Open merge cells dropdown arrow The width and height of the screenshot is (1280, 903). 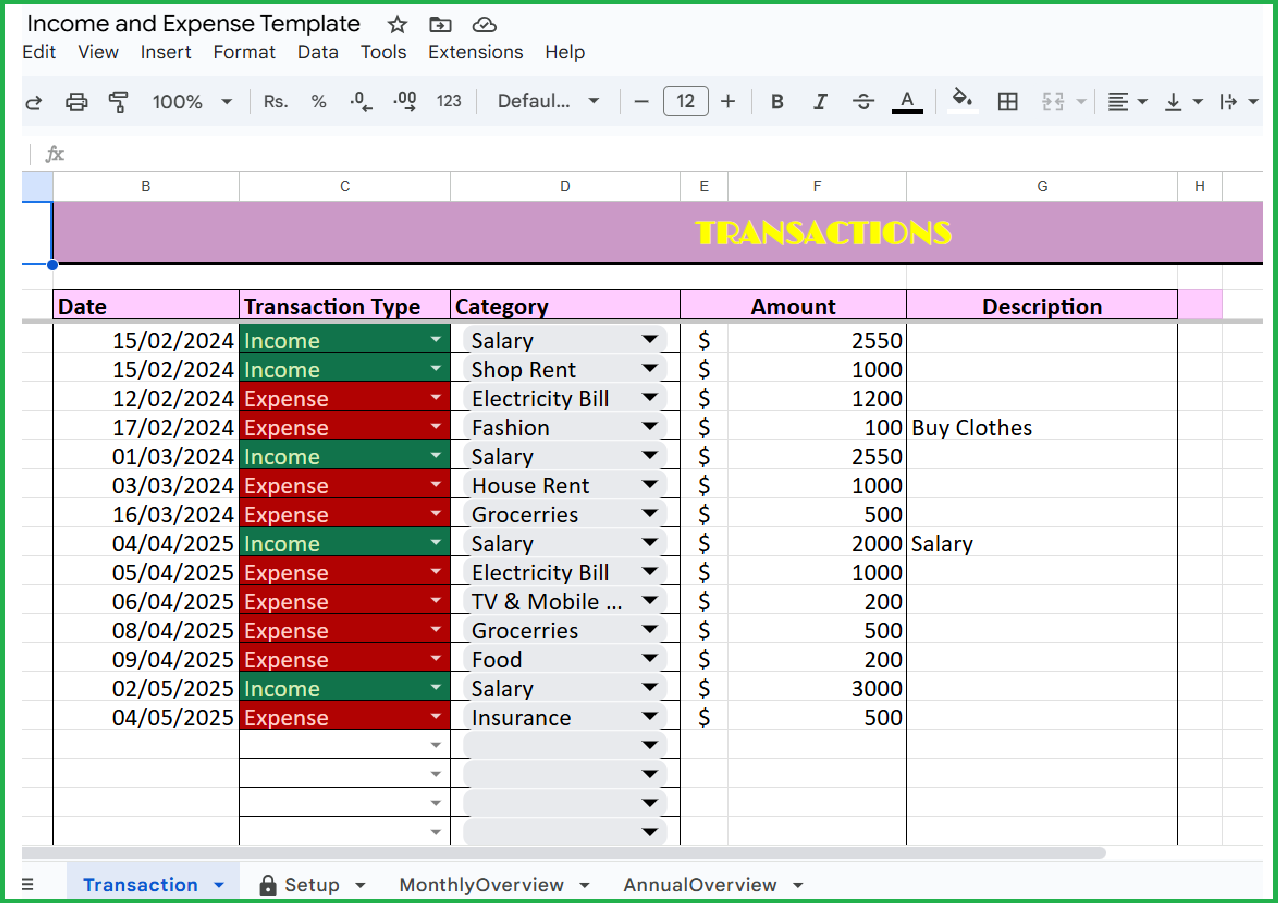pos(1081,101)
